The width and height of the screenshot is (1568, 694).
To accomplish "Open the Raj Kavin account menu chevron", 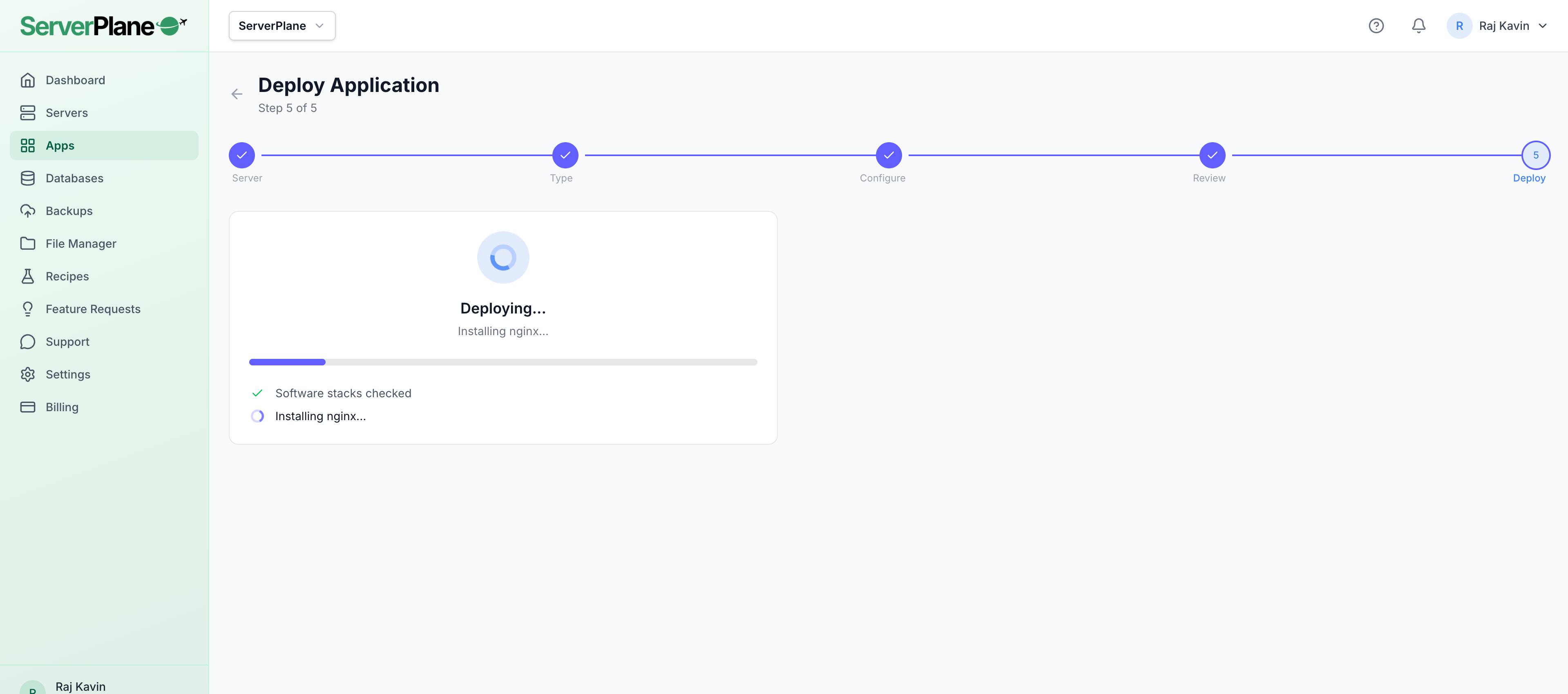I will coord(1542,26).
